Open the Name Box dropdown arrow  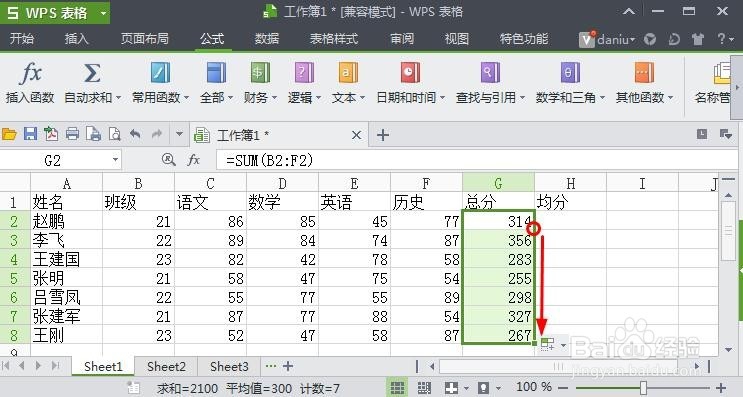pyautogui.click(x=115, y=160)
